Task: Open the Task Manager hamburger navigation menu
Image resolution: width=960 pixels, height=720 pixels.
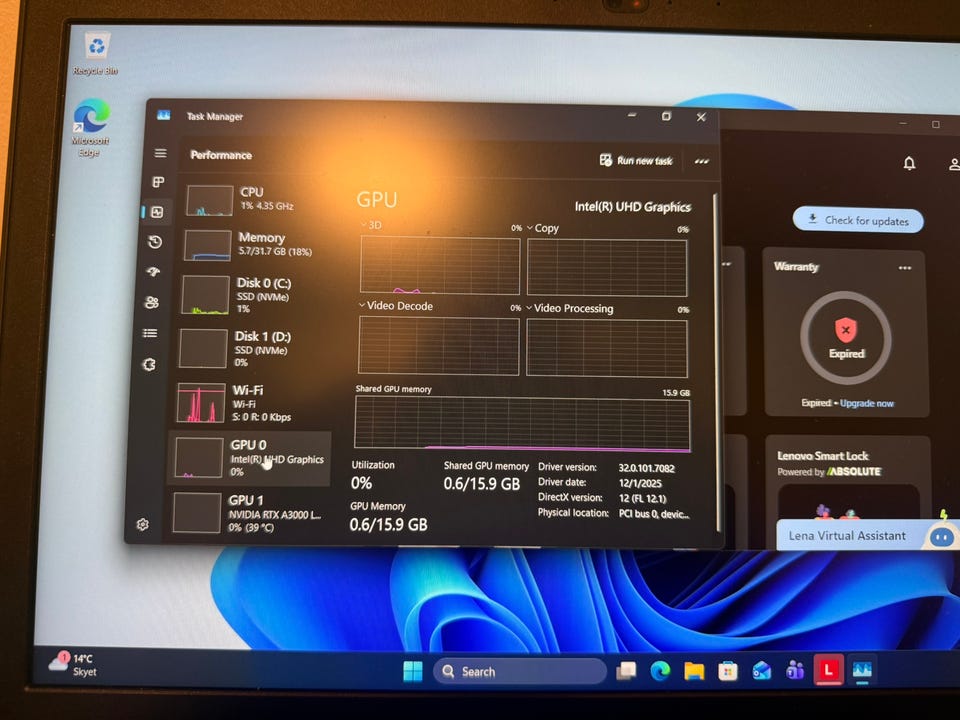Action: click(x=160, y=153)
